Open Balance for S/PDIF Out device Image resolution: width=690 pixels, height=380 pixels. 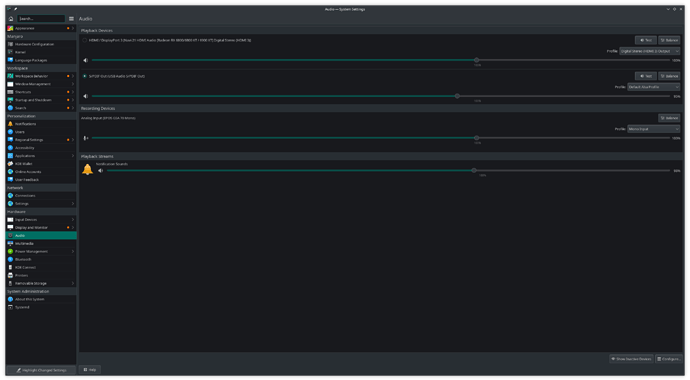click(x=669, y=76)
